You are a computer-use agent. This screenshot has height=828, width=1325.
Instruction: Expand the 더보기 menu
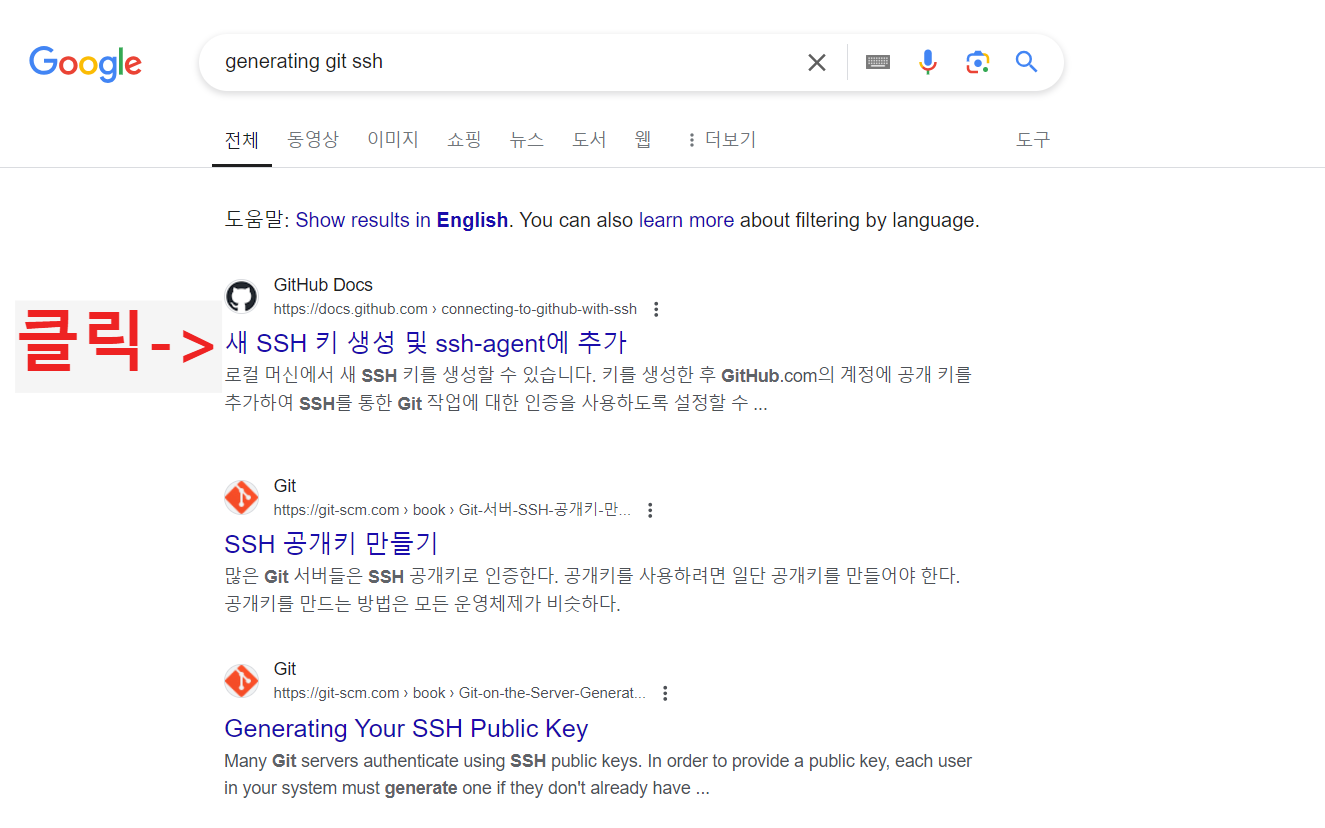point(721,140)
